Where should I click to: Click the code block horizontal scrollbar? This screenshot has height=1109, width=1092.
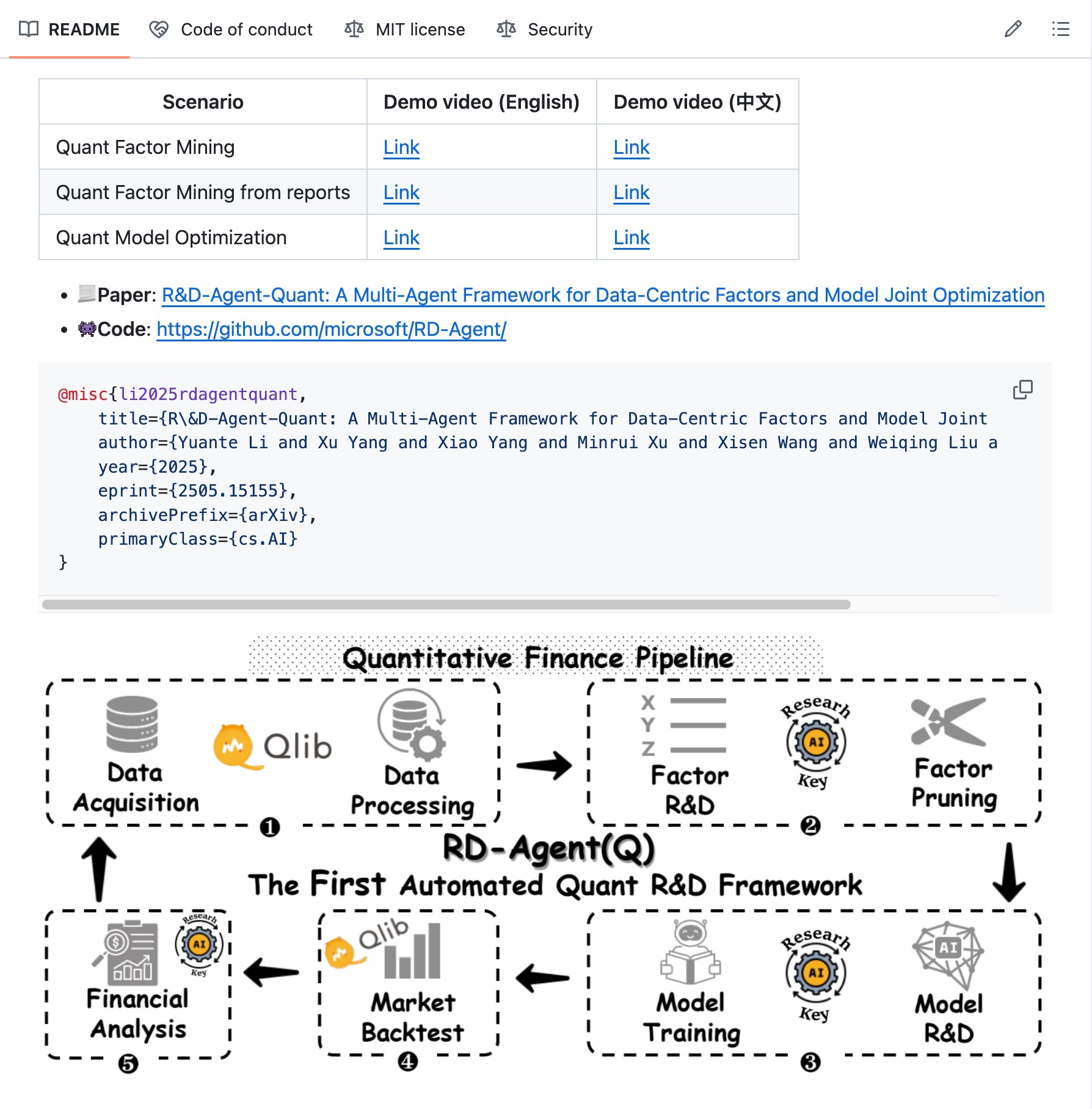click(x=446, y=605)
